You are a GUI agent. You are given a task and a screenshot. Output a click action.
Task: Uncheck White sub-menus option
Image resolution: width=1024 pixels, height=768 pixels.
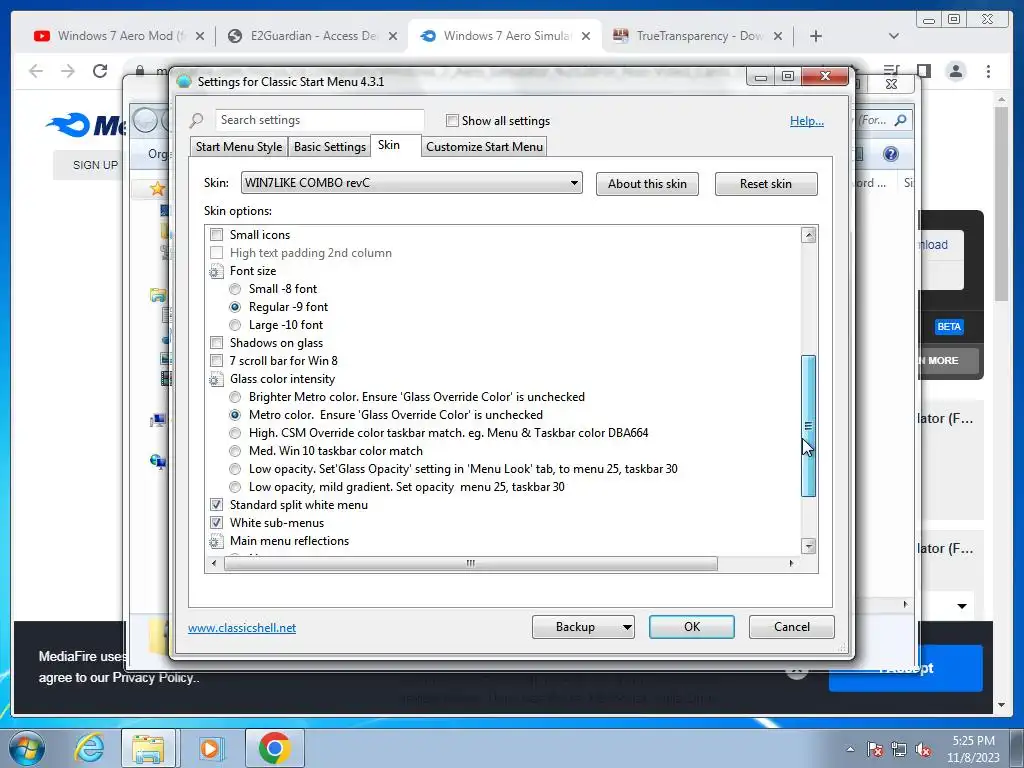click(x=216, y=522)
